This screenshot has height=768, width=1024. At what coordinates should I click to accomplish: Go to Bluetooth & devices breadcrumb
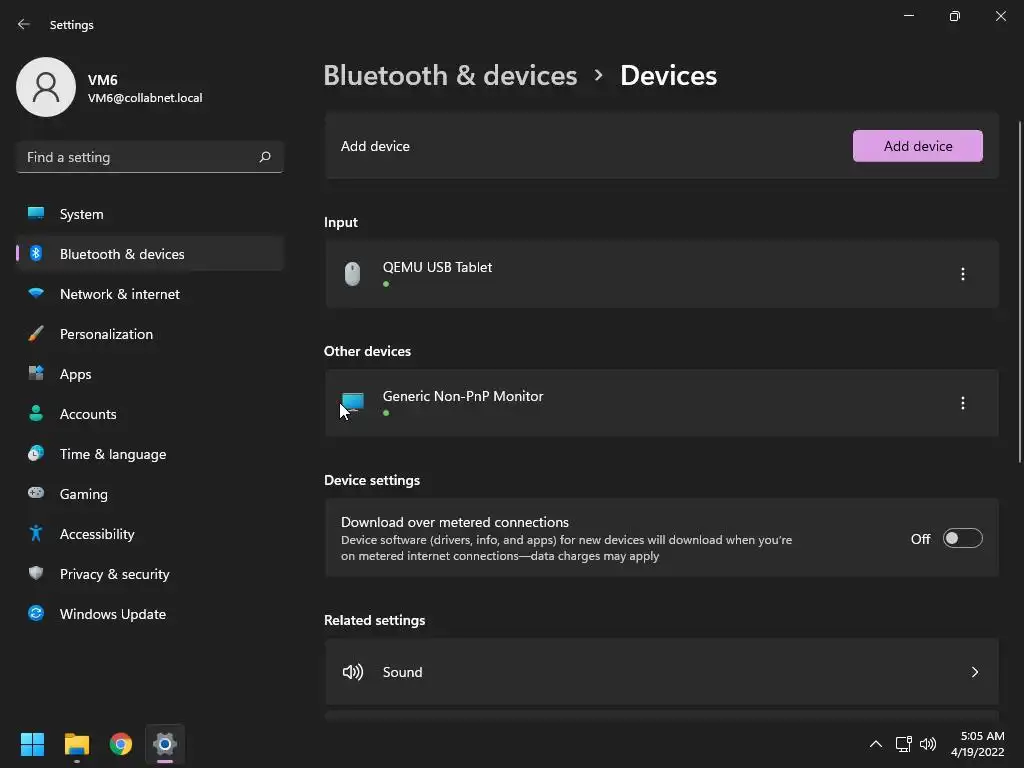tap(450, 75)
